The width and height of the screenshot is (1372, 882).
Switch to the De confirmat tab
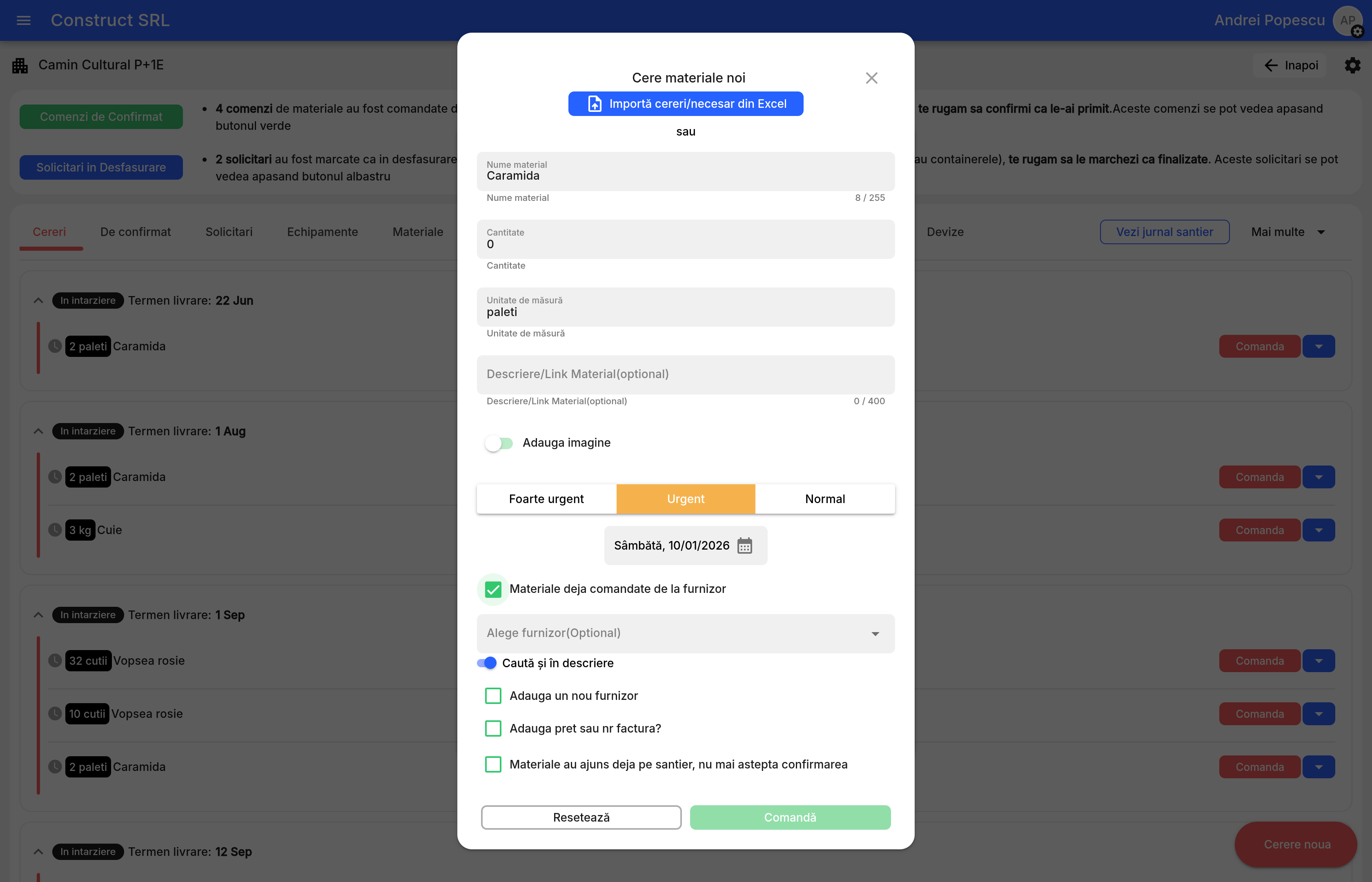135,232
